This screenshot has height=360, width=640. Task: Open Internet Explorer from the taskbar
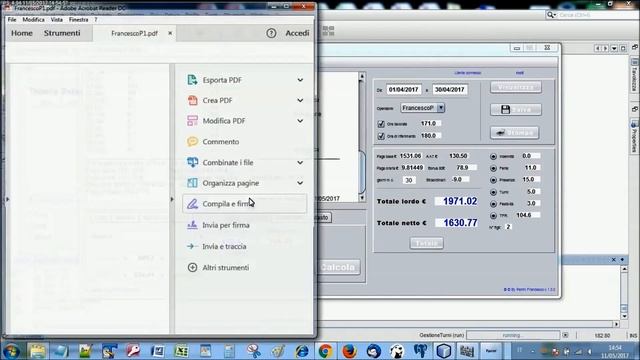click(302, 351)
